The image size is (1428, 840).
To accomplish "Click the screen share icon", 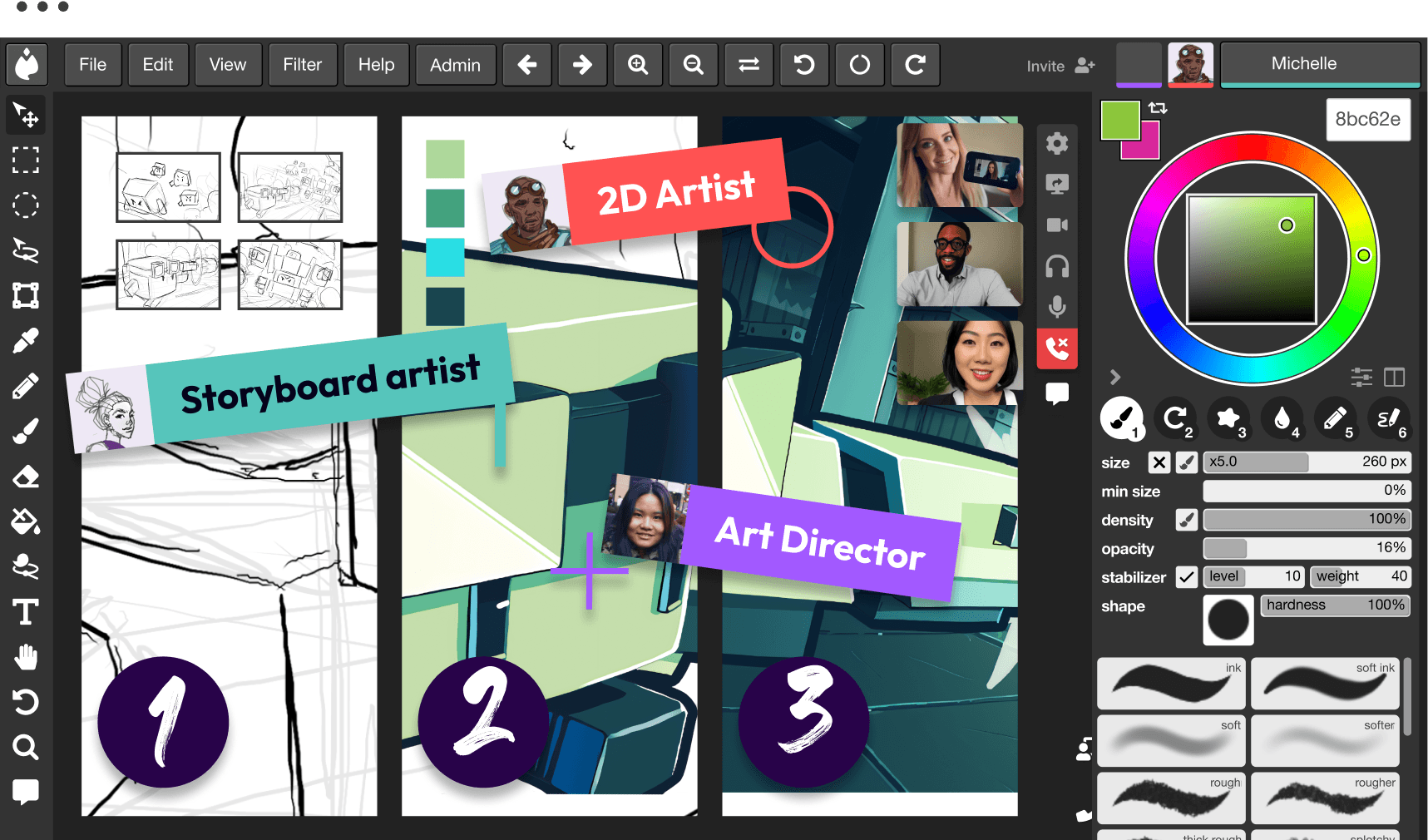I will pos(1057,184).
